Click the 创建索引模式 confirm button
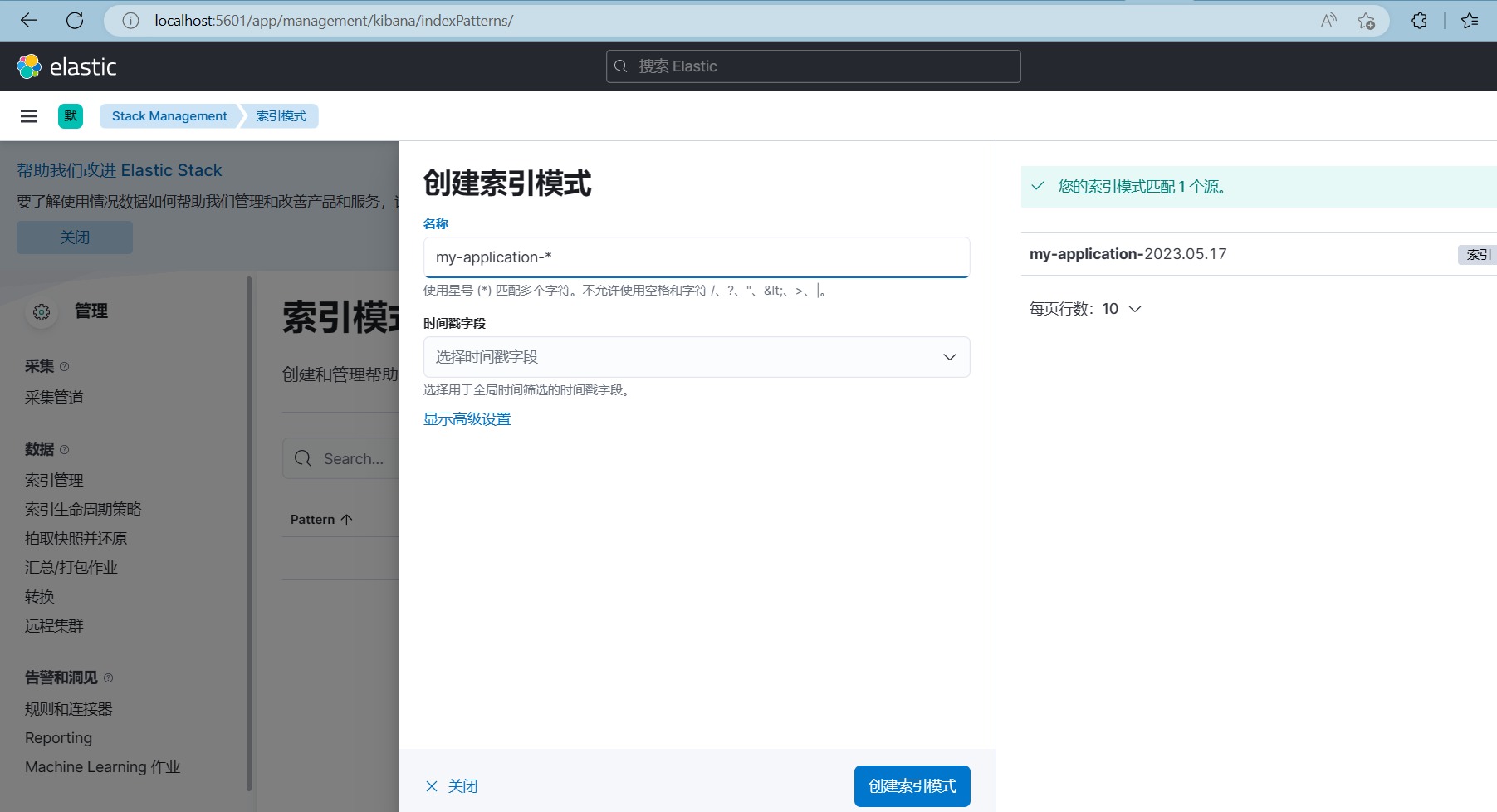The image size is (1497, 812). tap(911, 785)
